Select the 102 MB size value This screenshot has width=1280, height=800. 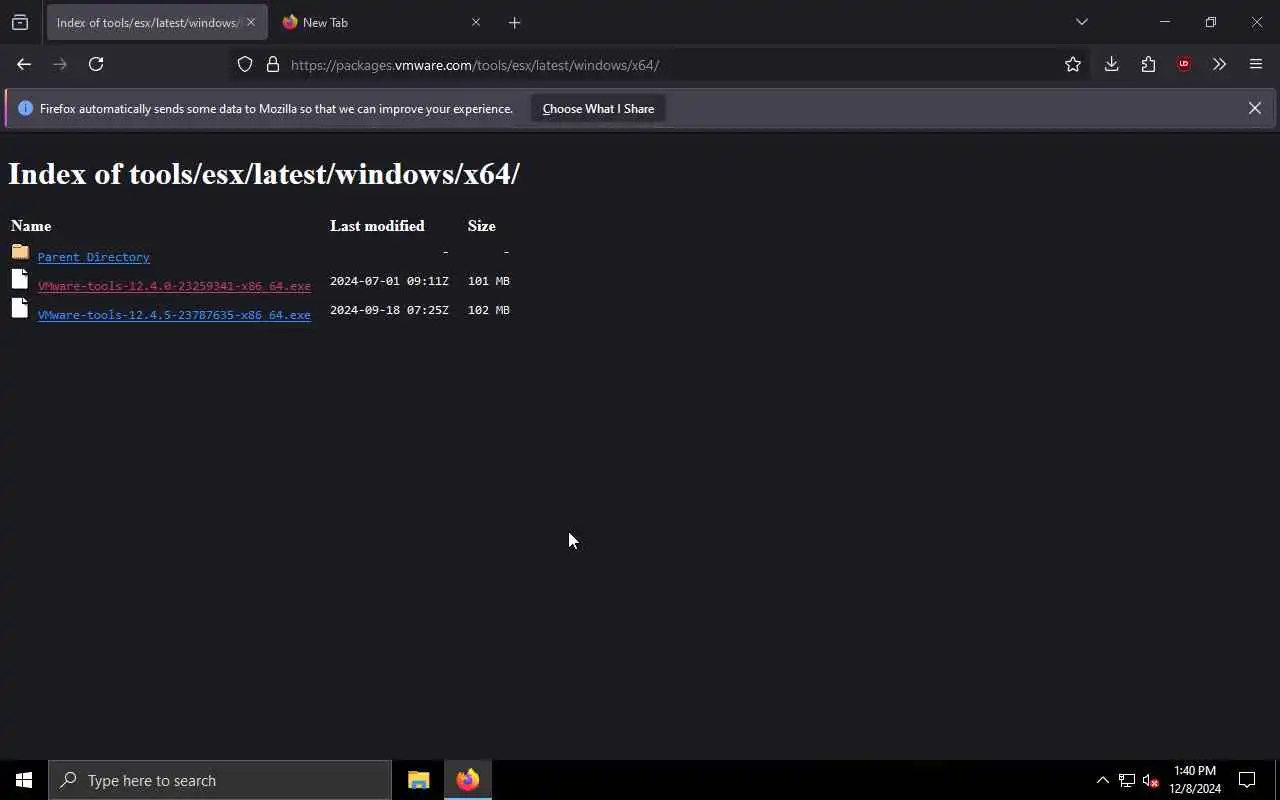(489, 310)
